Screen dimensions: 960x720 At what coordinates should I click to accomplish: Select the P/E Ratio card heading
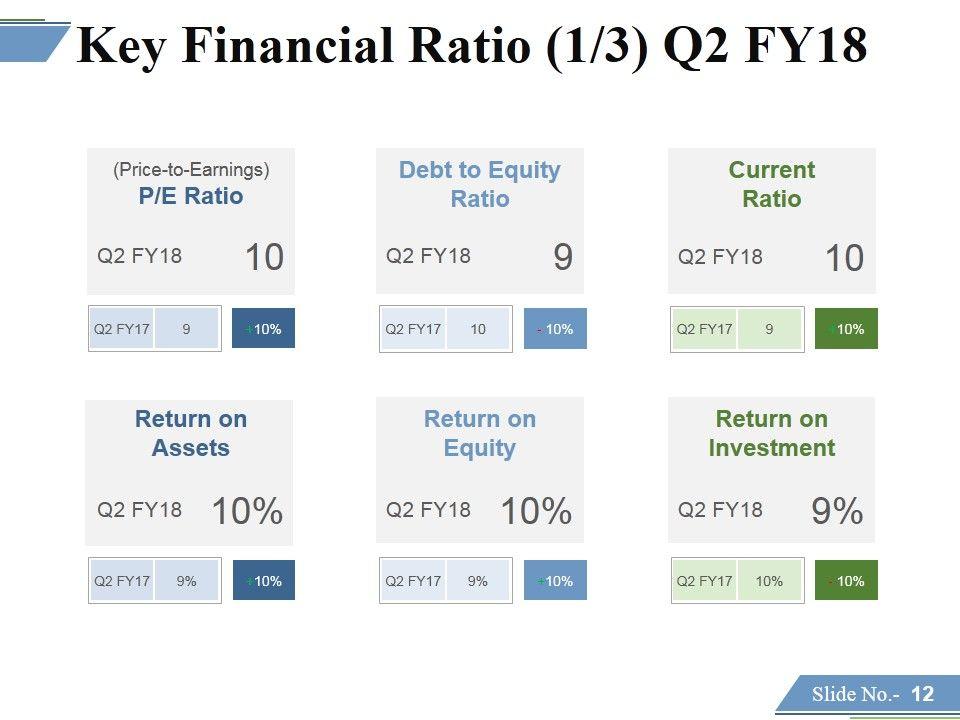point(190,196)
